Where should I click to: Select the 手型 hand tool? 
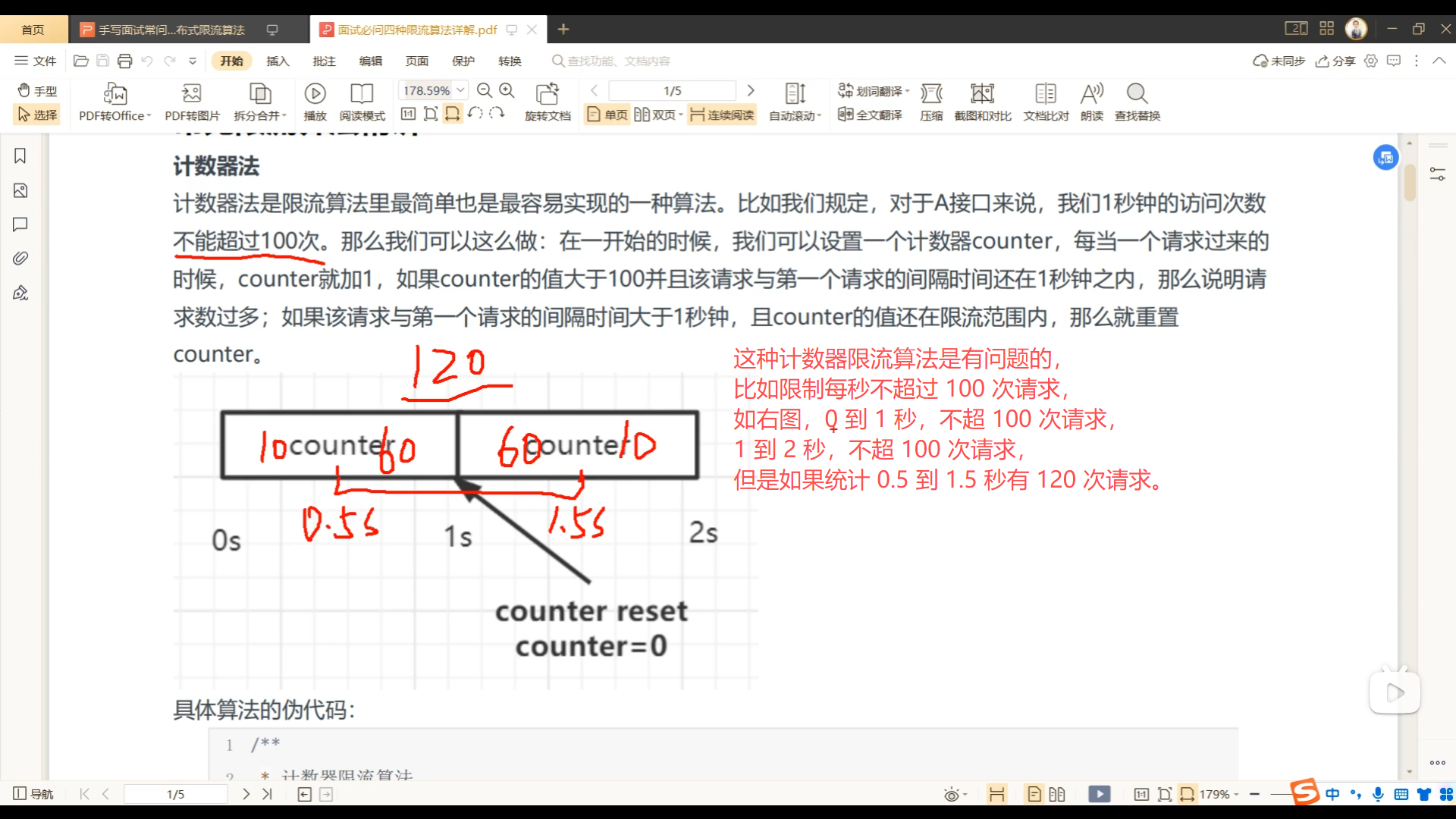click(37, 91)
